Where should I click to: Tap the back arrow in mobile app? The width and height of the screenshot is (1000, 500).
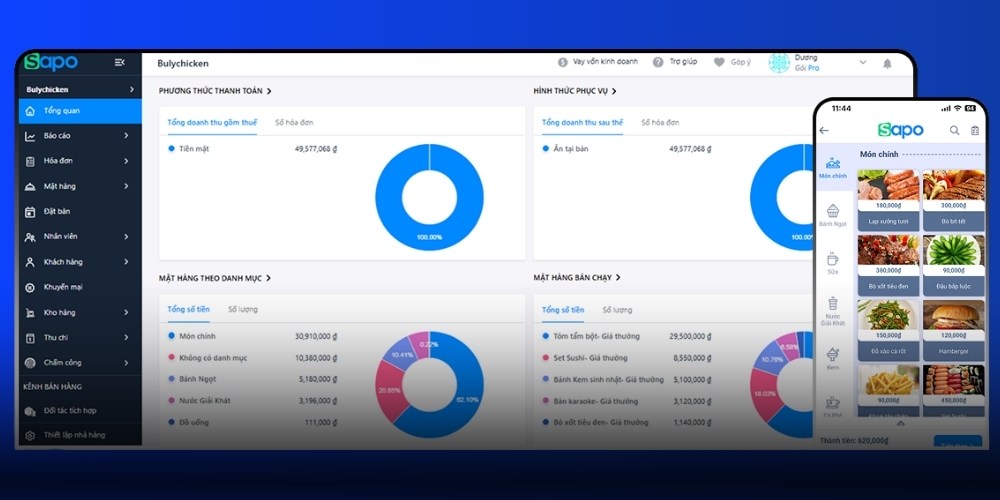(x=824, y=130)
